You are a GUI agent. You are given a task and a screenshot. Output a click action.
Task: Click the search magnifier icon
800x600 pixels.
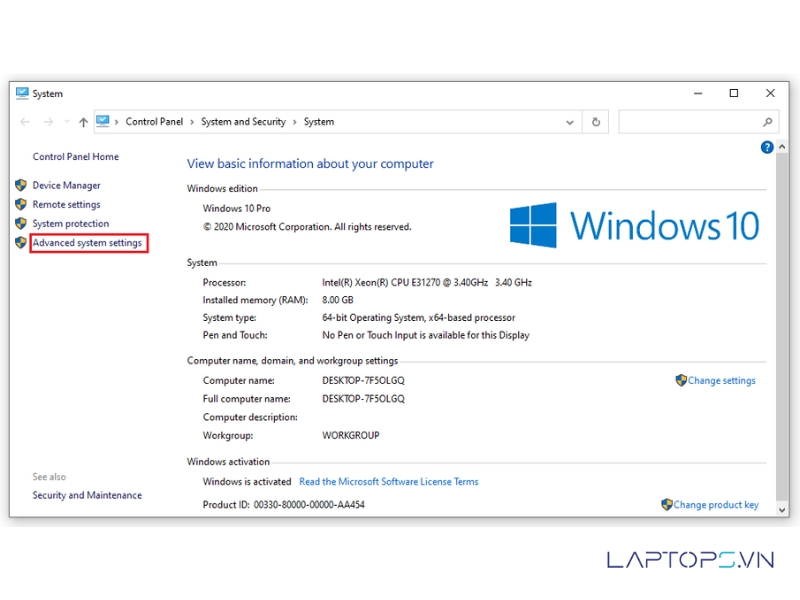coord(768,122)
